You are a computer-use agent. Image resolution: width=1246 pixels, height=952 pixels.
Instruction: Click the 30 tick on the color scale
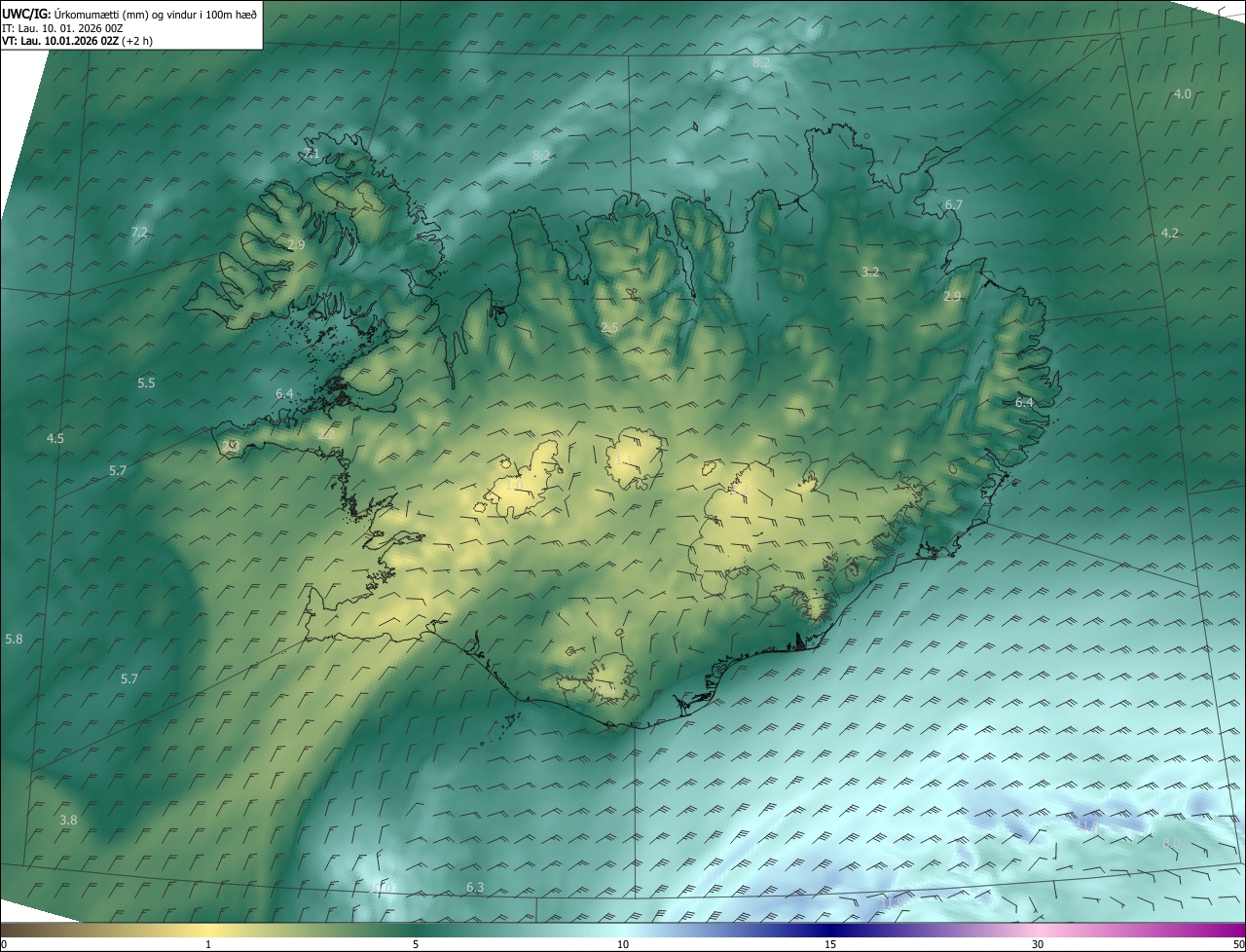[1038, 944]
